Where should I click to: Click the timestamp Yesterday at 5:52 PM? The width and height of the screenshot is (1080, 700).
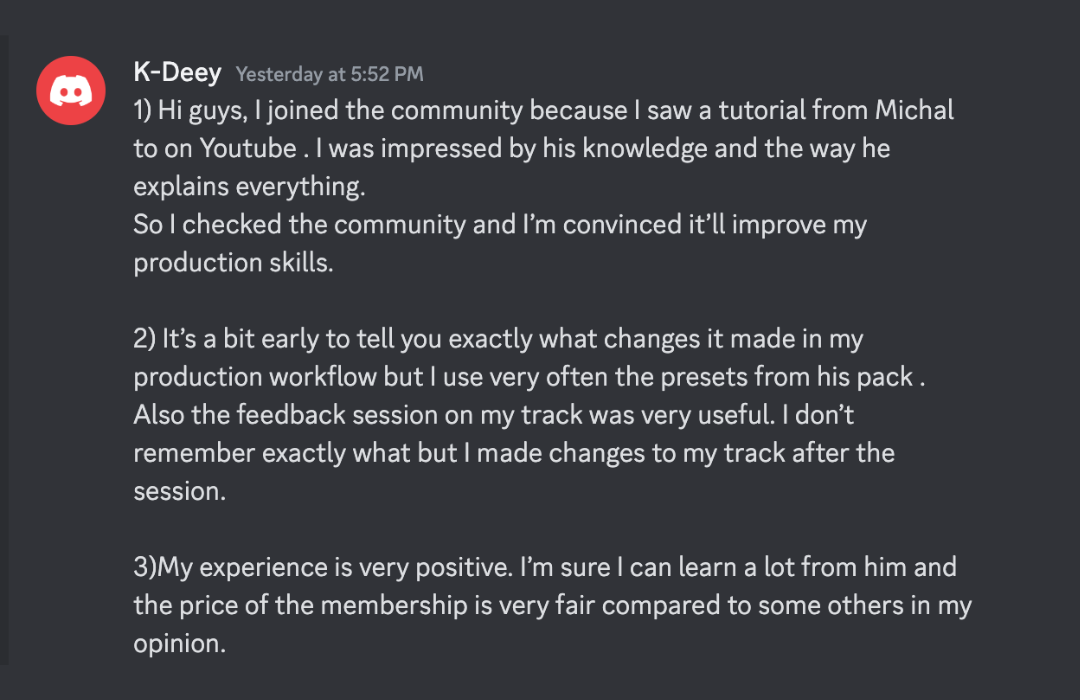[329, 74]
